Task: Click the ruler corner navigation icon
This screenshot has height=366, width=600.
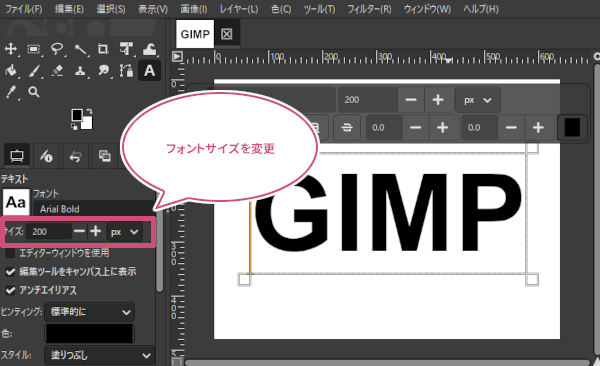Action: [177, 56]
